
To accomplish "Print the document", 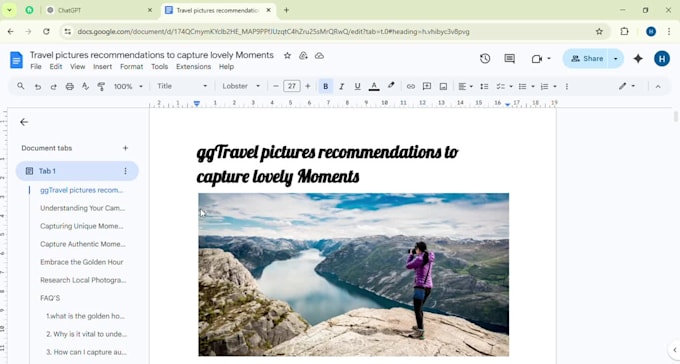I will pyautogui.click(x=69, y=86).
